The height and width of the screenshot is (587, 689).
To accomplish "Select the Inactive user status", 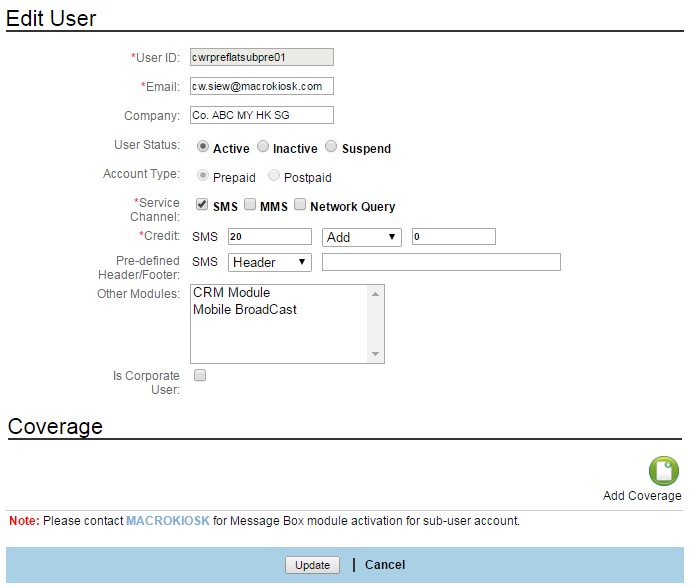I will pyautogui.click(x=263, y=147).
